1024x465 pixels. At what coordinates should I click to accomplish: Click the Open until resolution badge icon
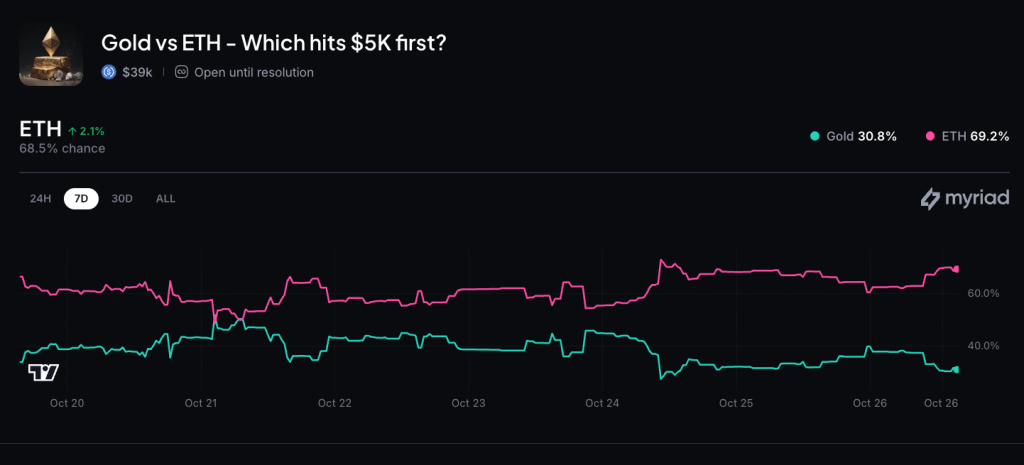181,72
